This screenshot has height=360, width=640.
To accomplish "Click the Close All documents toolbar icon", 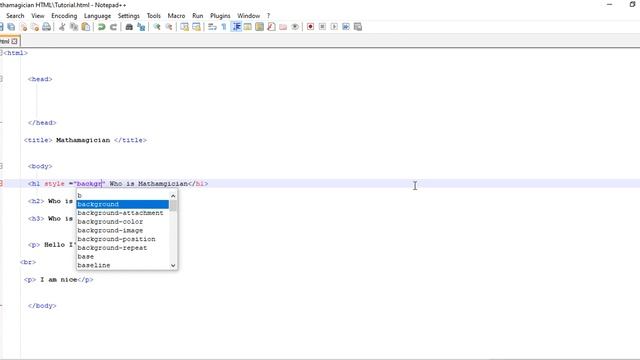I will [35, 27].
